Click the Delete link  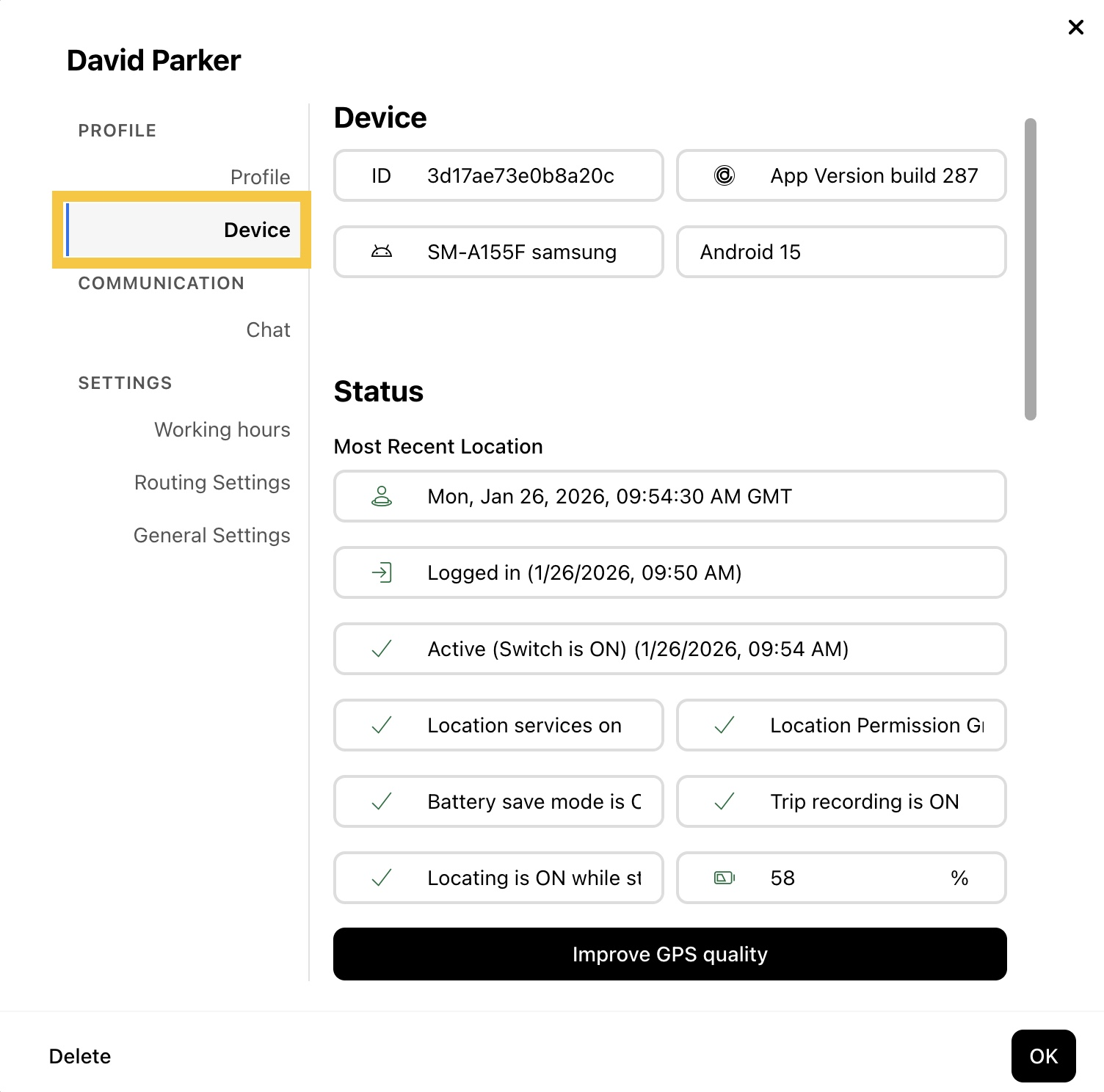click(80, 1056)
